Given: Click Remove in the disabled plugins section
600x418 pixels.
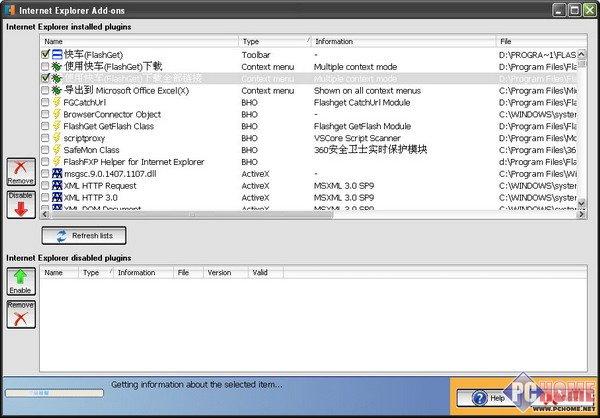Looking at the screenshot, I should pyautogui.click(x=21, y=314).
